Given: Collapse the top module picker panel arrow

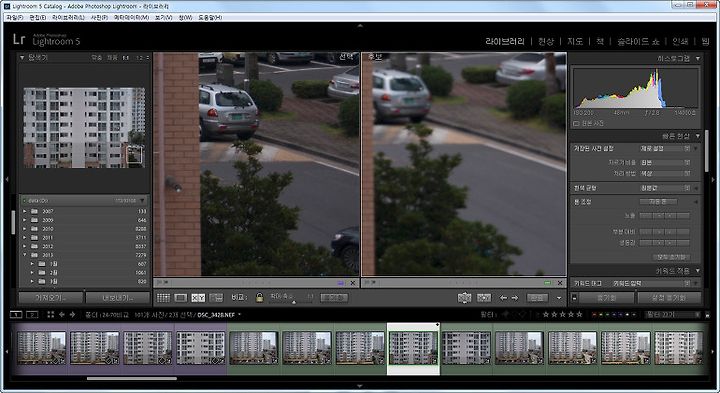Looking at the screenshot, I should 360,26.
